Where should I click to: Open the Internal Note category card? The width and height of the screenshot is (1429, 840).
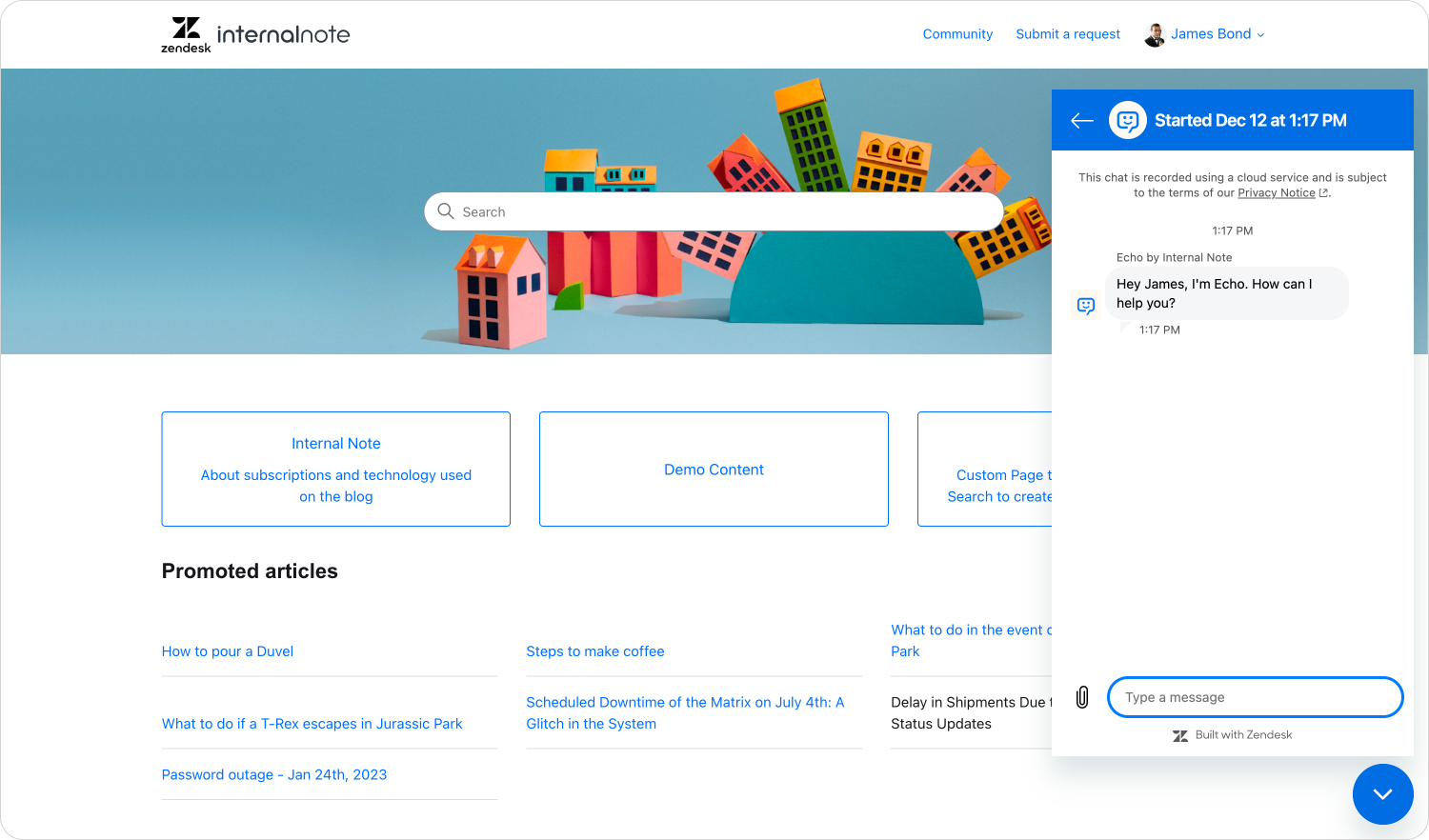[336, 469]
